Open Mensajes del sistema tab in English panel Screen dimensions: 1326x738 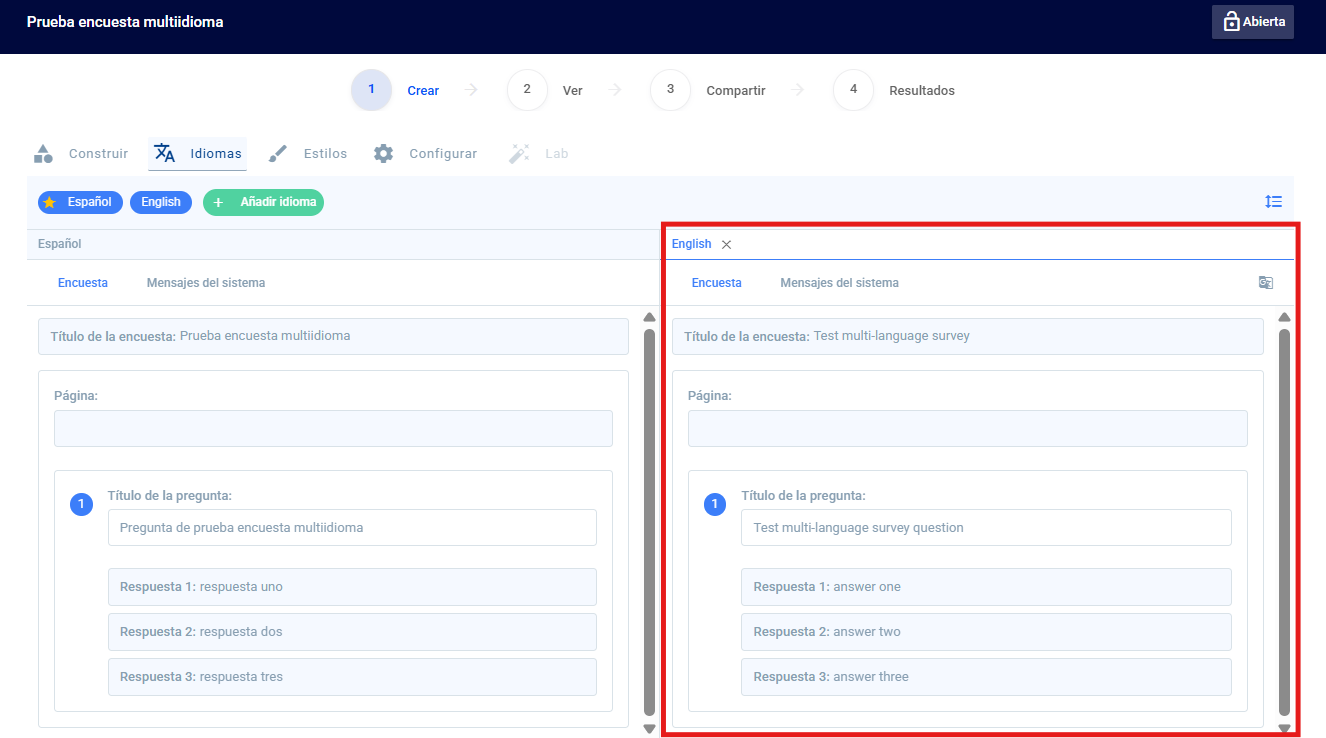pos(839,283)
